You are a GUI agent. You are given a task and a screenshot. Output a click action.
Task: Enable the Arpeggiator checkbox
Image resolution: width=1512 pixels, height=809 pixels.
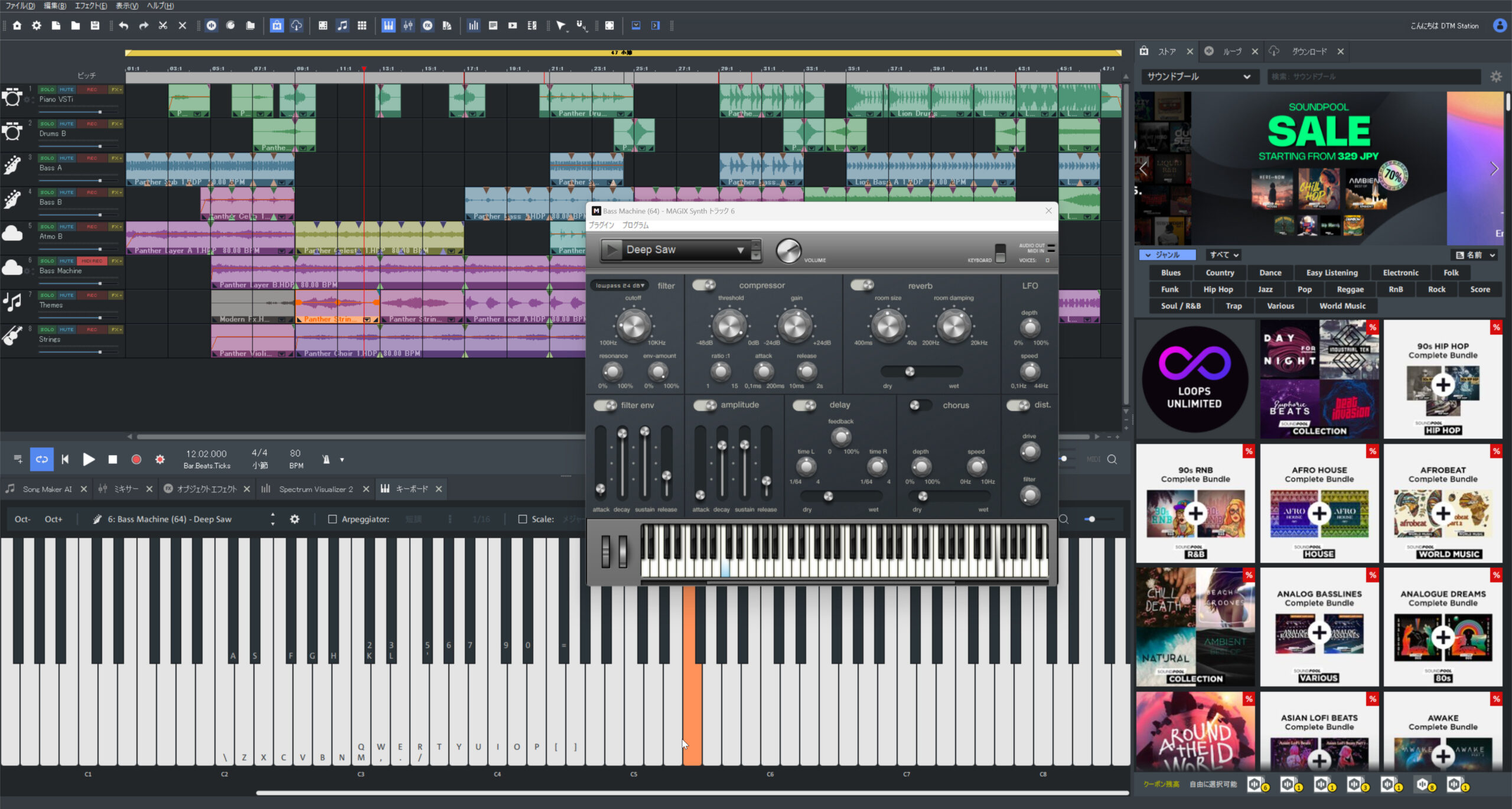[333, 519]
